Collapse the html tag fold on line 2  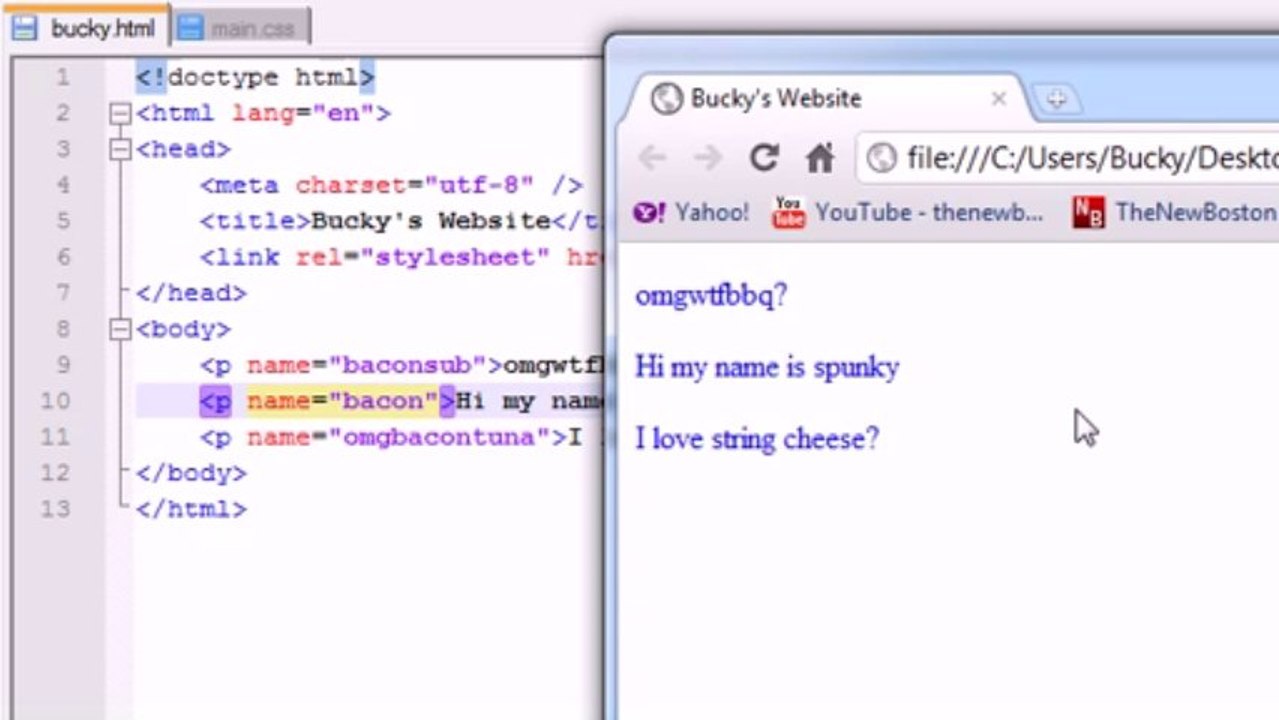click(120, 113)
